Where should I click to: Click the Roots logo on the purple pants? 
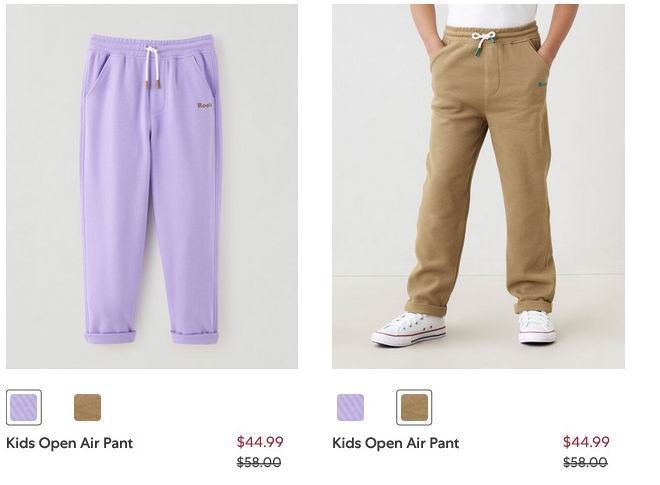coord(205,105)
